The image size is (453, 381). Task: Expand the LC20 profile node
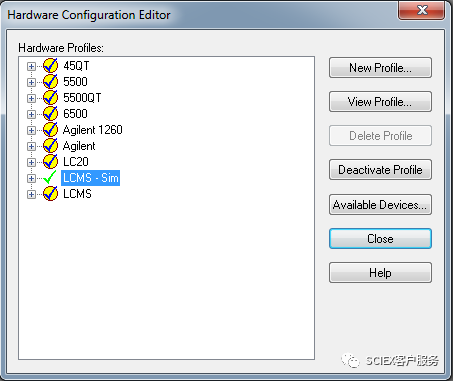pyautogui.click(x=31, y=162)
